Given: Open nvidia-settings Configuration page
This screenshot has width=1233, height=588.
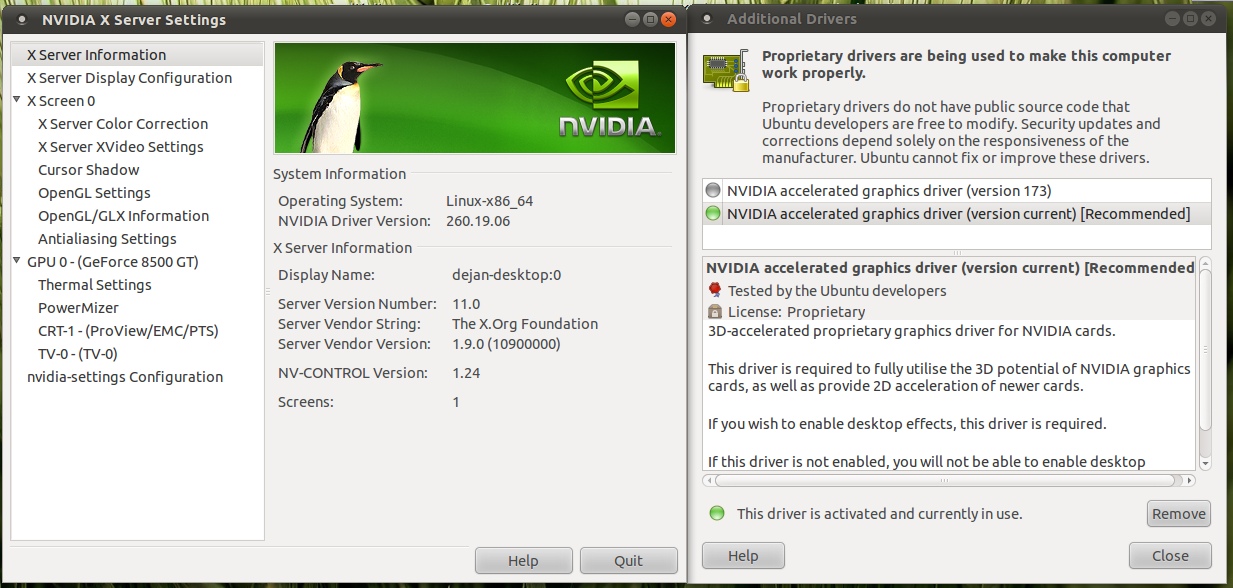Looking at the screenshot, I should pos(125,377).
